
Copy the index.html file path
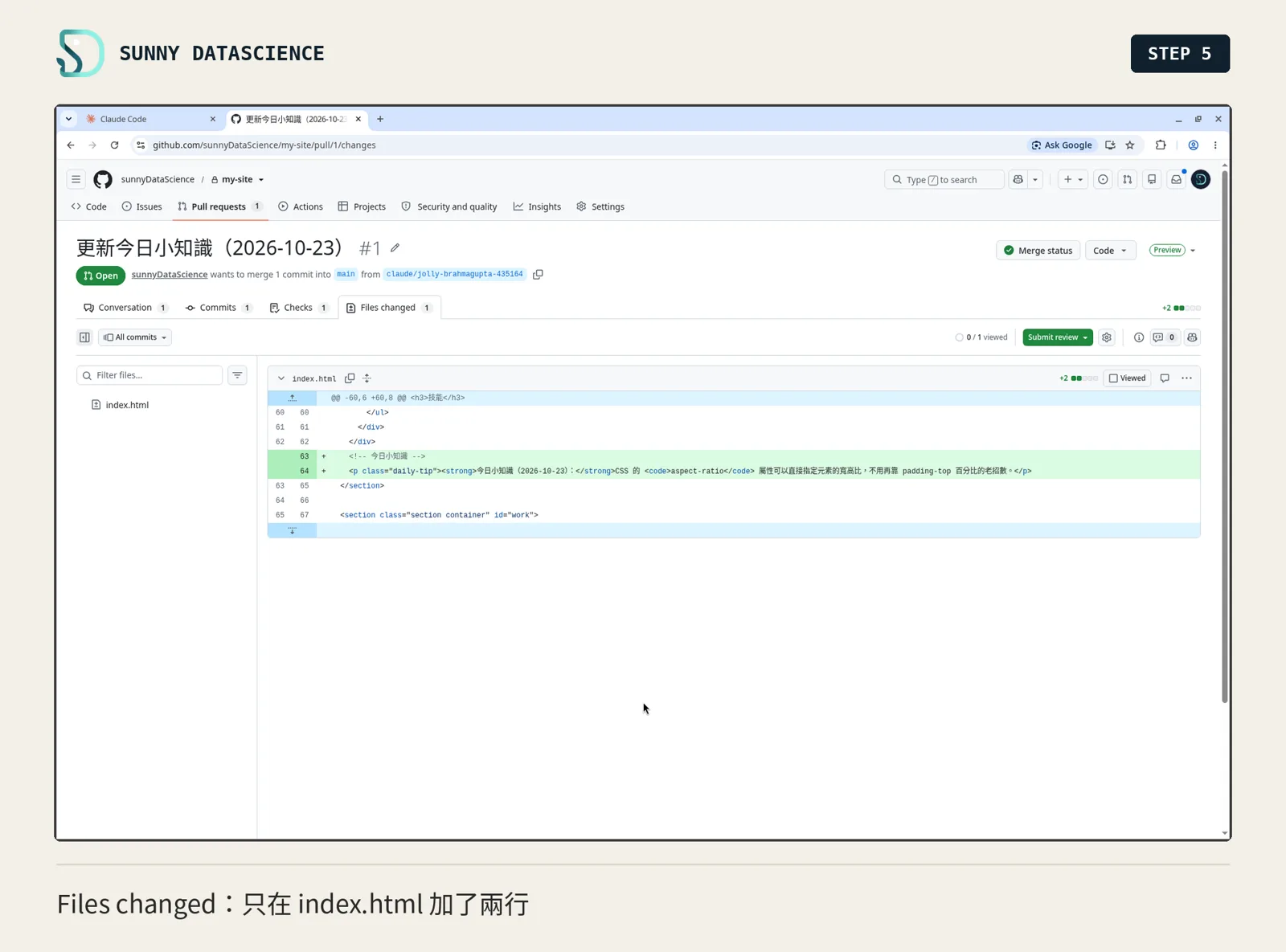(x=350, y=378)
